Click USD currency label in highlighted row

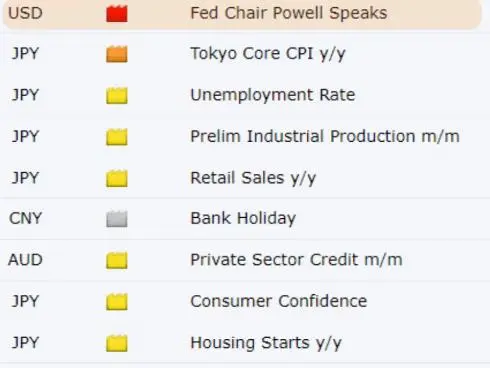25,13
